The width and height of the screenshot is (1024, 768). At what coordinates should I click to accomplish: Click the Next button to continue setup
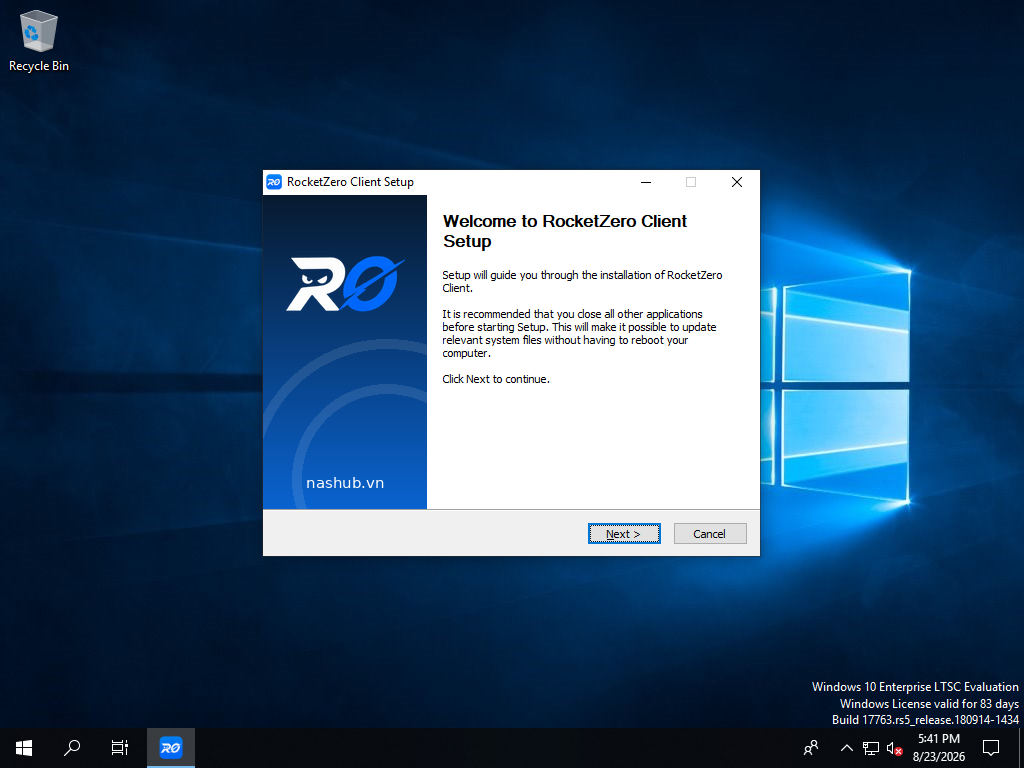[624, 534]
